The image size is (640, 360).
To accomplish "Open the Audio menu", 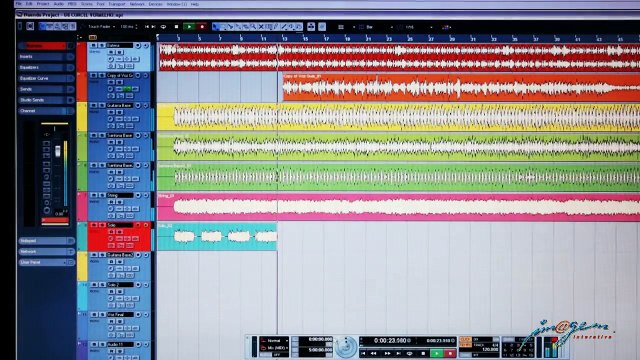I will (59, 4).
